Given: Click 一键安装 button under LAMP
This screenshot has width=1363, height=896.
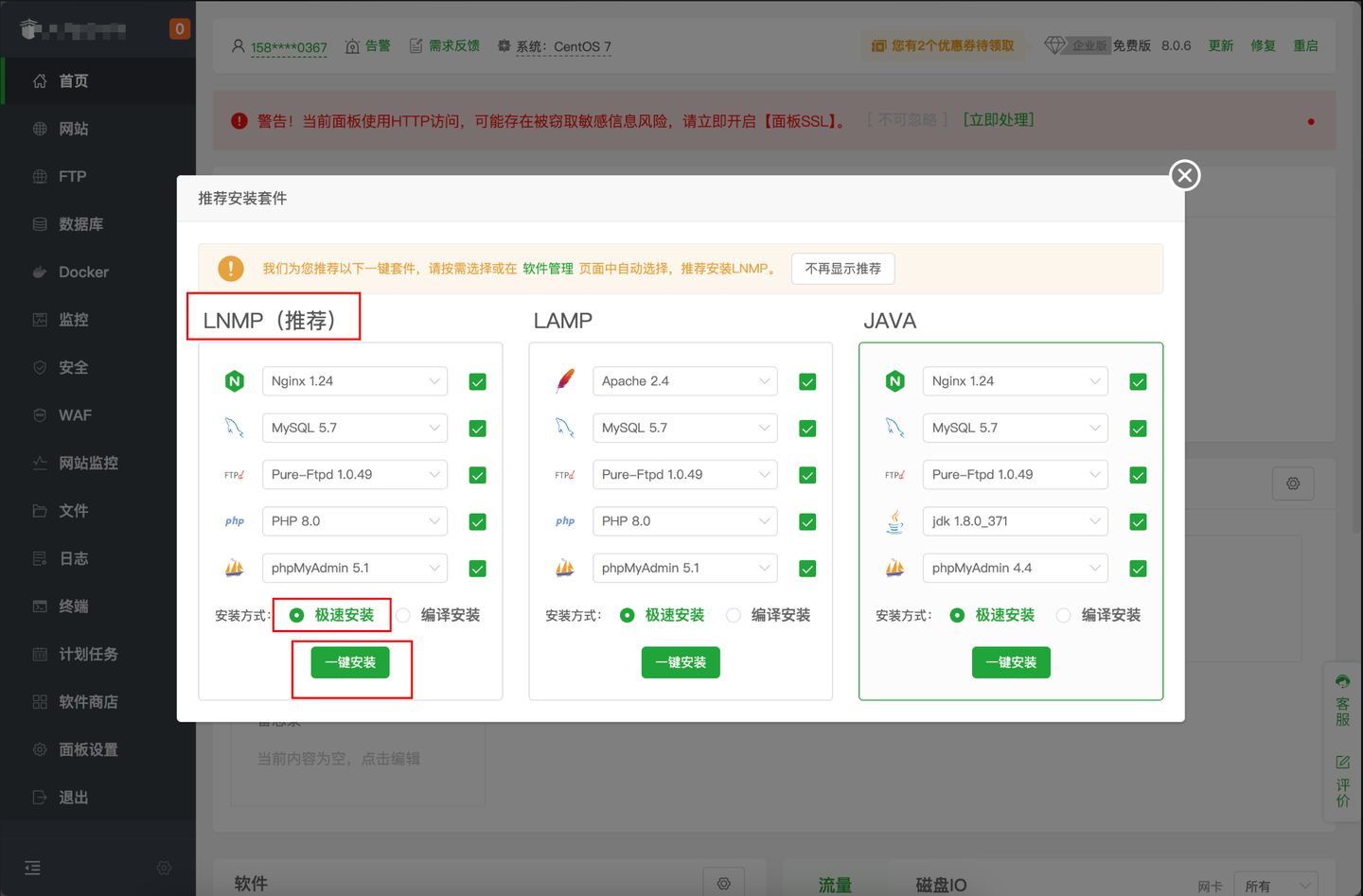Looking at the screenshot, I should pos(681,662).
